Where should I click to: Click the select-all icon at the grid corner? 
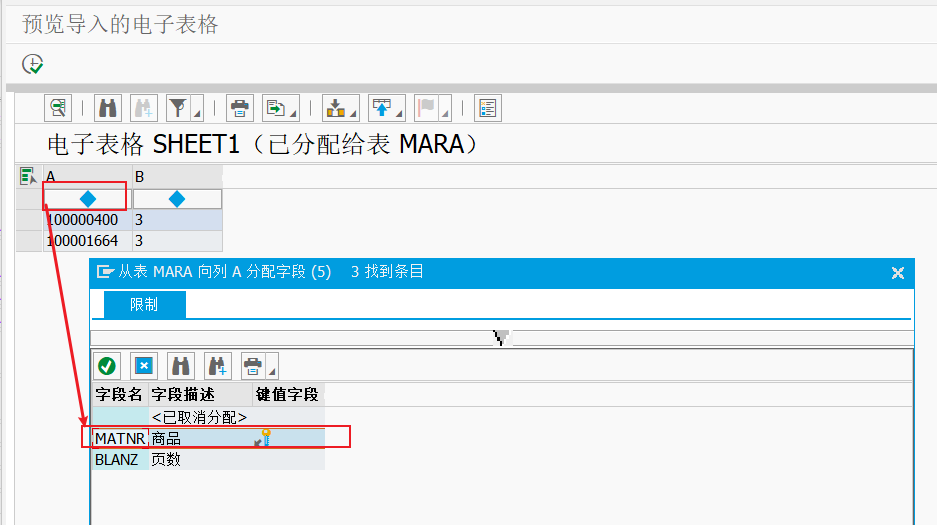[x=28, y=177]
